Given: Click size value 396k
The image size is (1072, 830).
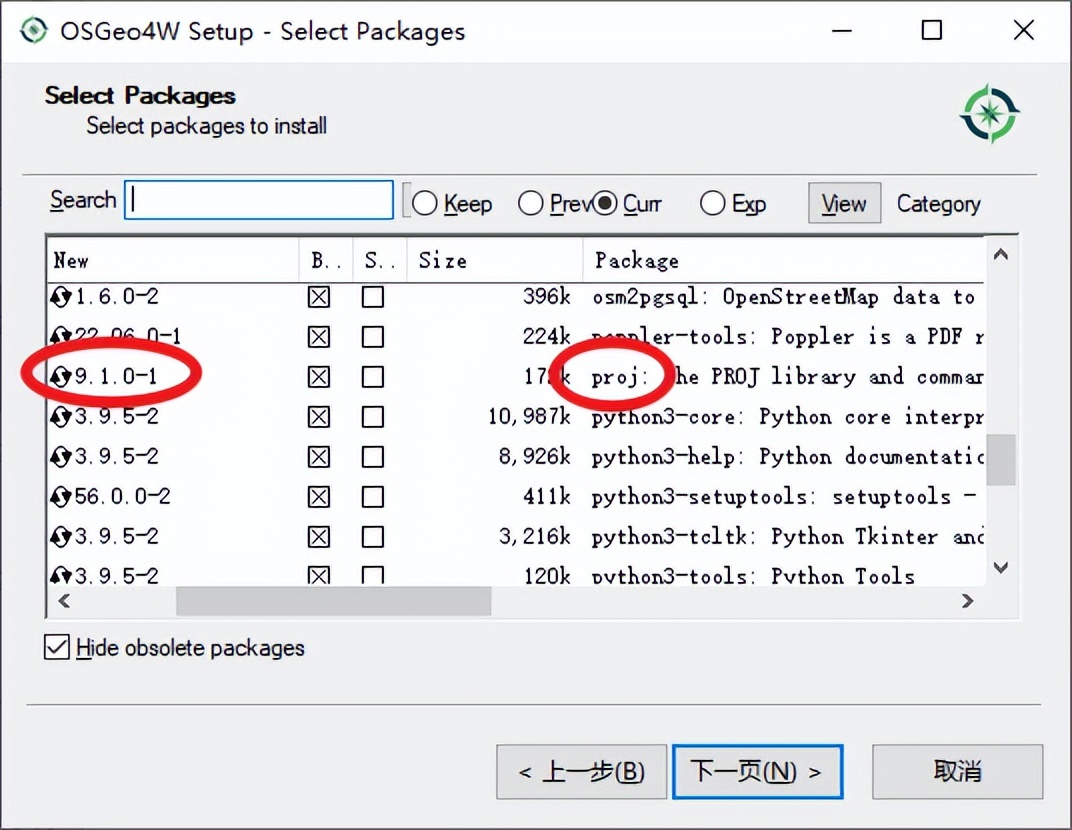Looking at the screenshot, I should [547, 297].
